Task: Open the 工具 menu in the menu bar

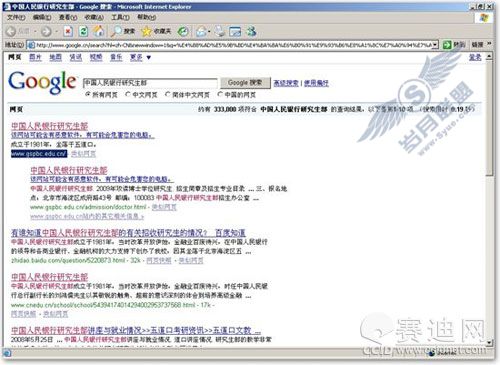Action: pos(120,17)
